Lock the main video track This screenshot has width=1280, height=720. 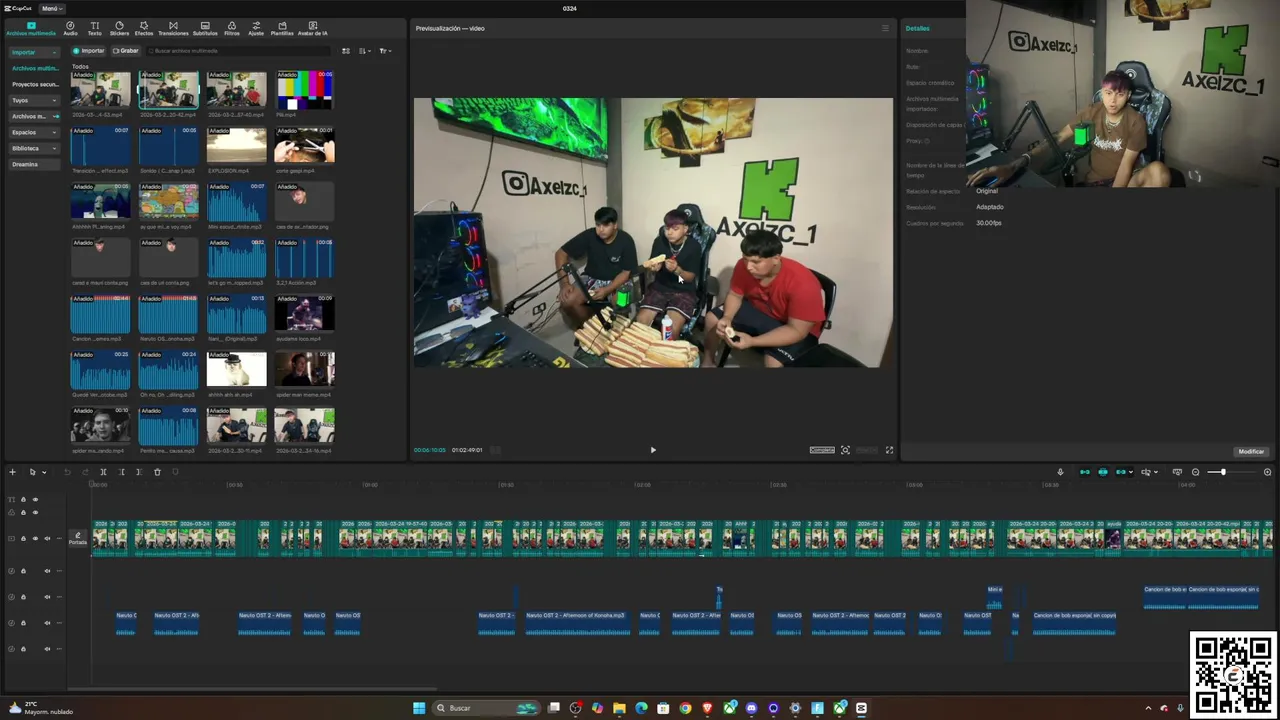point(23,538)
